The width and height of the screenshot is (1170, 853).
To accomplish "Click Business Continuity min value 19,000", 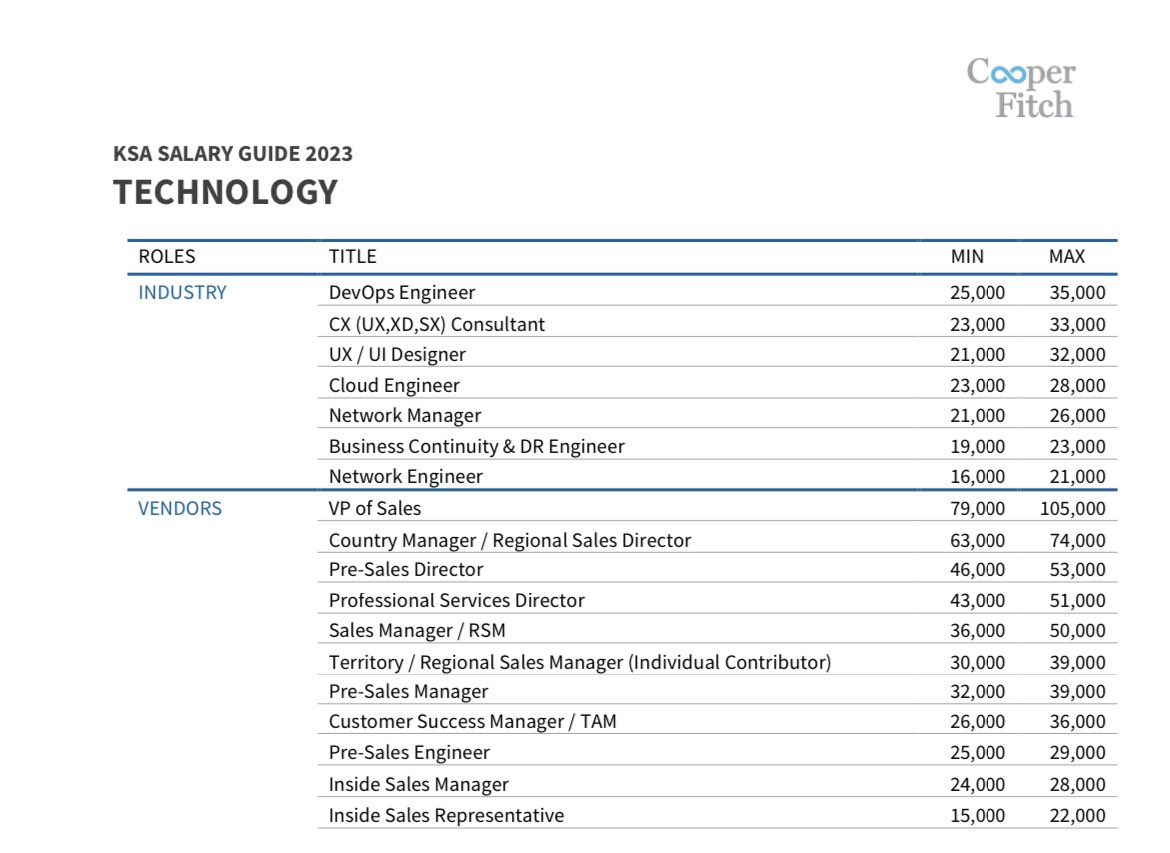I will [977, 446].
